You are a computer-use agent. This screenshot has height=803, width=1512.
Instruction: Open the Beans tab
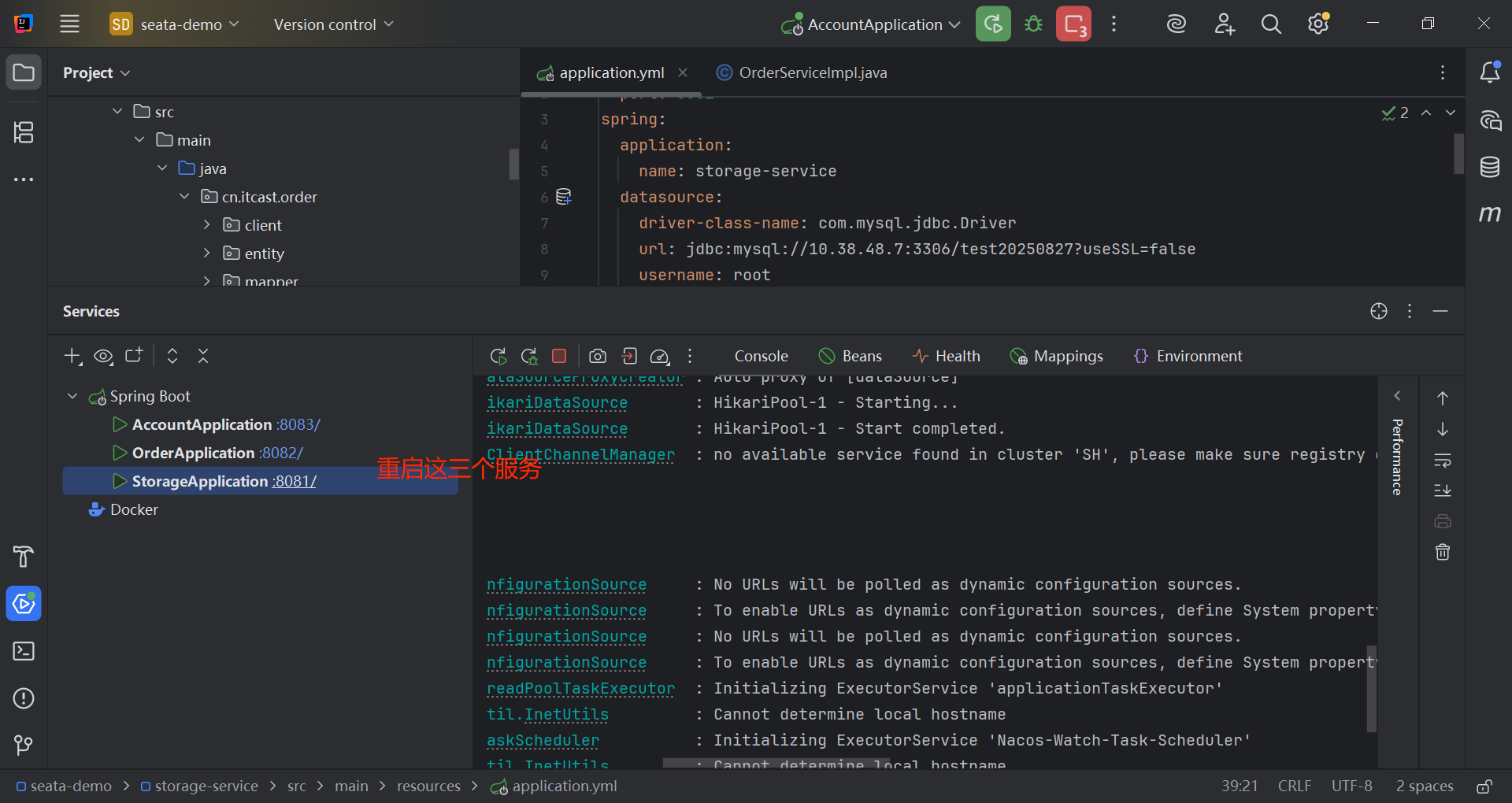click(x=850, y=356)
